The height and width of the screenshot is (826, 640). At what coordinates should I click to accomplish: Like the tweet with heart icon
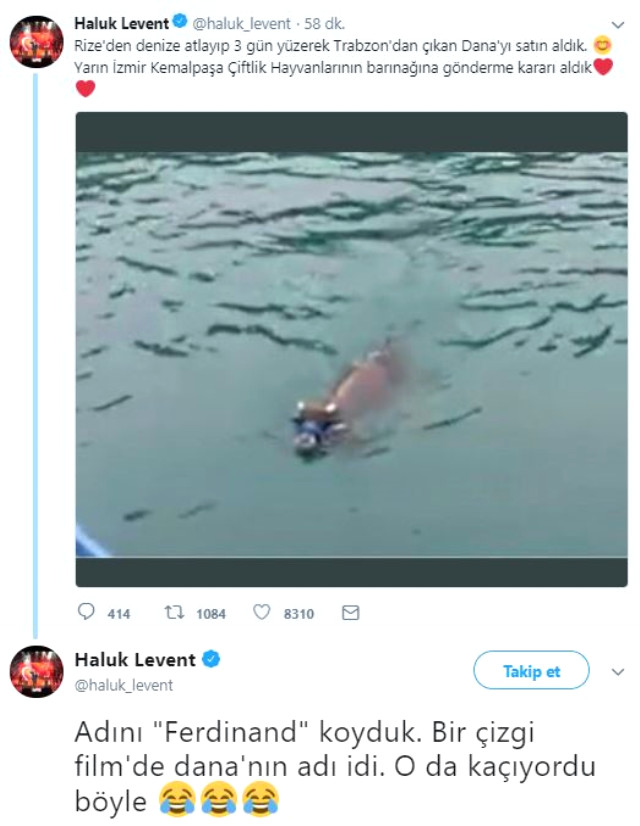[262, 613]
